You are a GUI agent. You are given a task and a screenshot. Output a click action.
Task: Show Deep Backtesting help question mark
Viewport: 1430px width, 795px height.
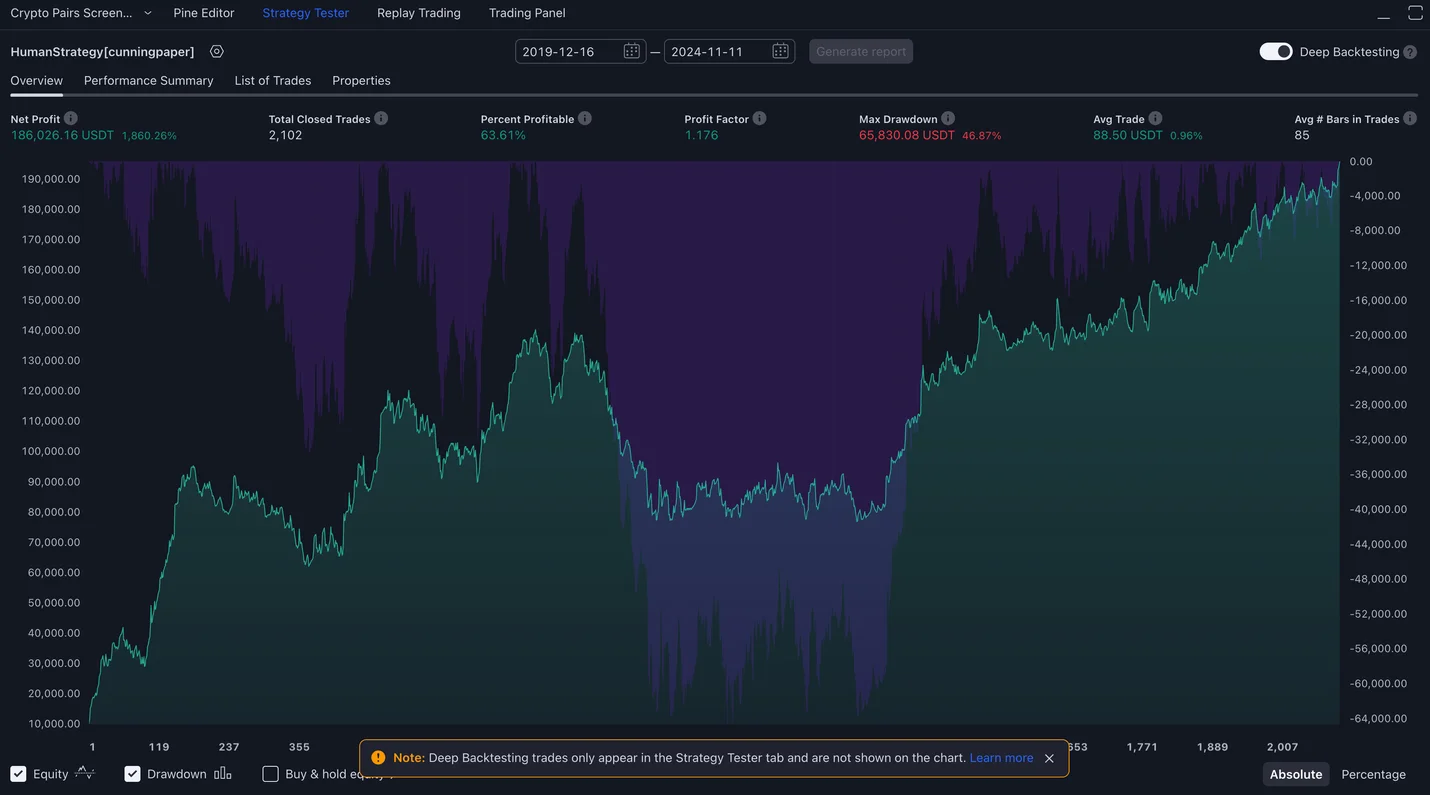point(1410,52)
